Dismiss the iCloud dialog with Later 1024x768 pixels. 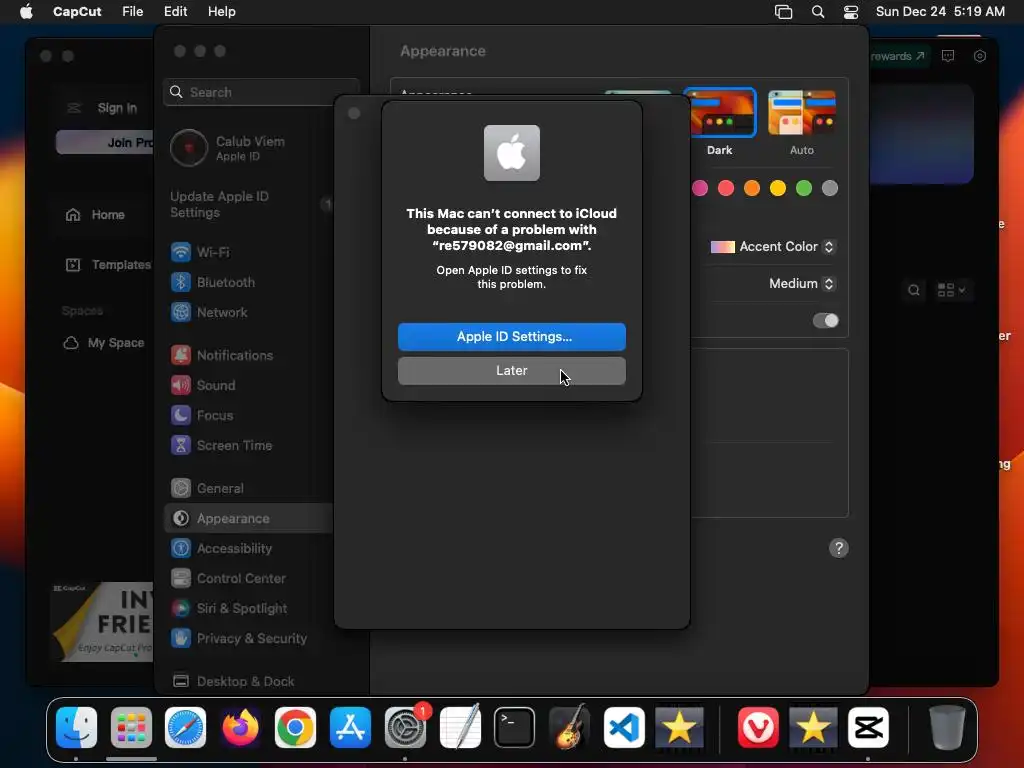(x=511, y=370)
